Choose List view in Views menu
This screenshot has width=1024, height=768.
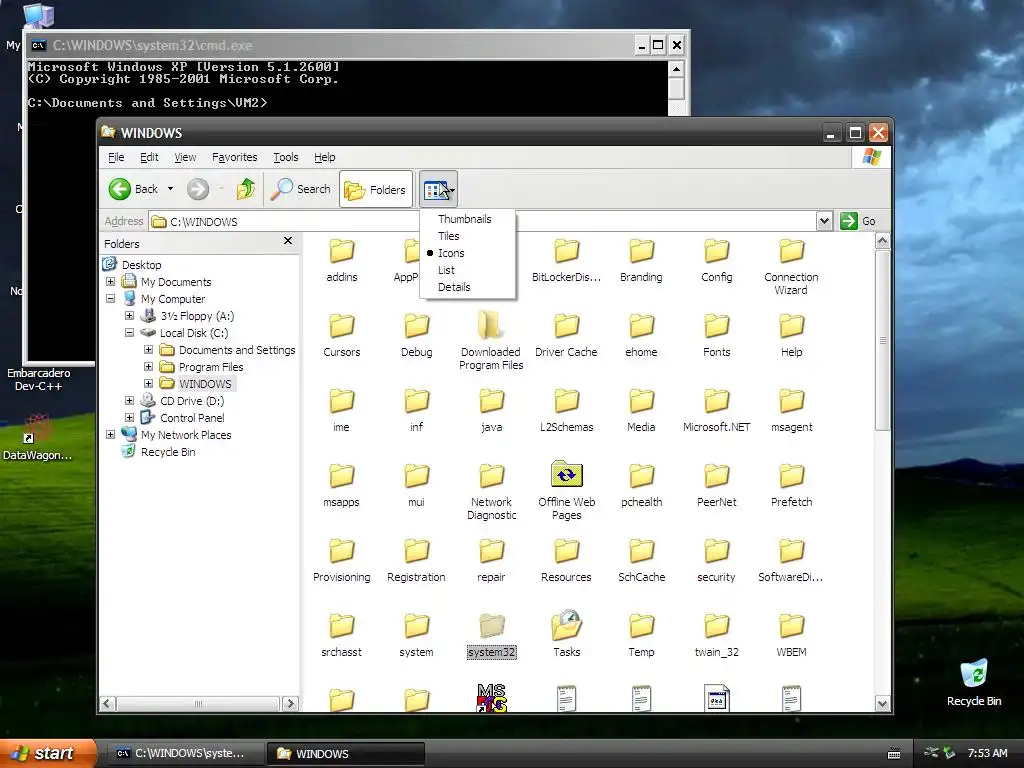(x=446, y=270)
